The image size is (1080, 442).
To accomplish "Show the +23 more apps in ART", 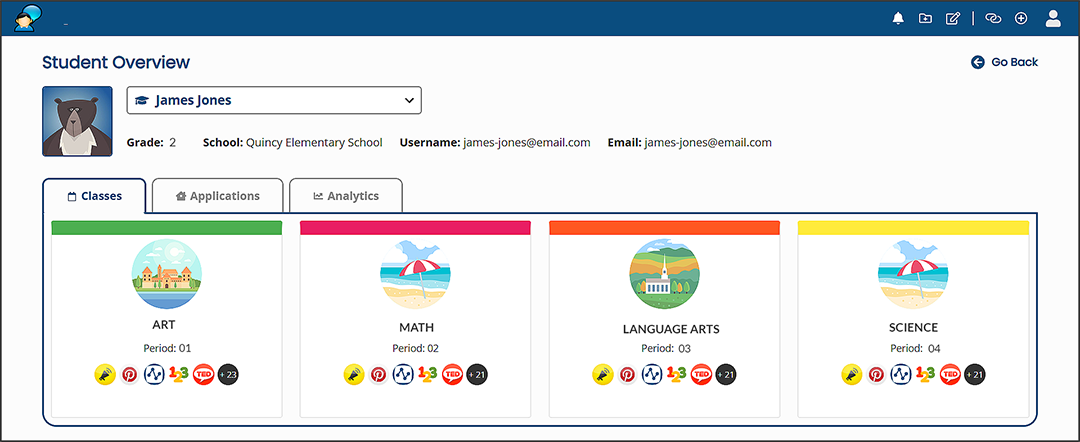I will 228,375.
